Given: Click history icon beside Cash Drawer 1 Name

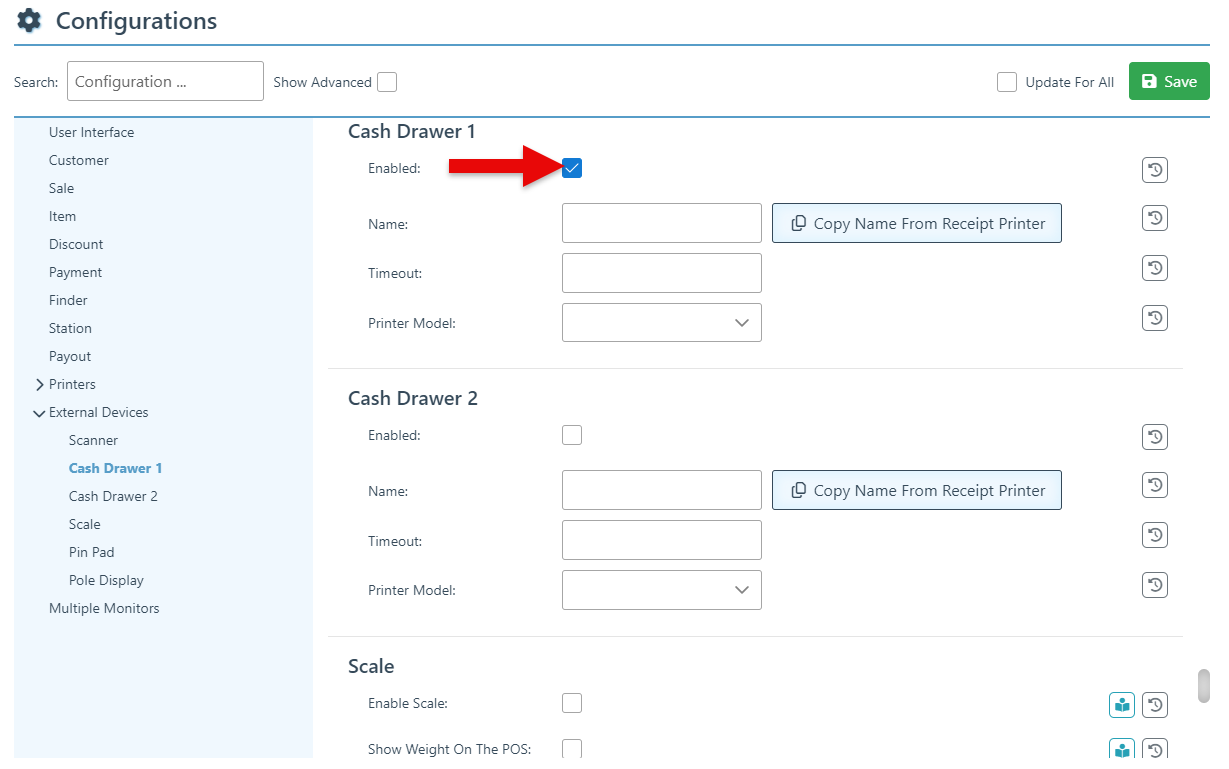Looking at the screenshot, I should [1155, 218].
